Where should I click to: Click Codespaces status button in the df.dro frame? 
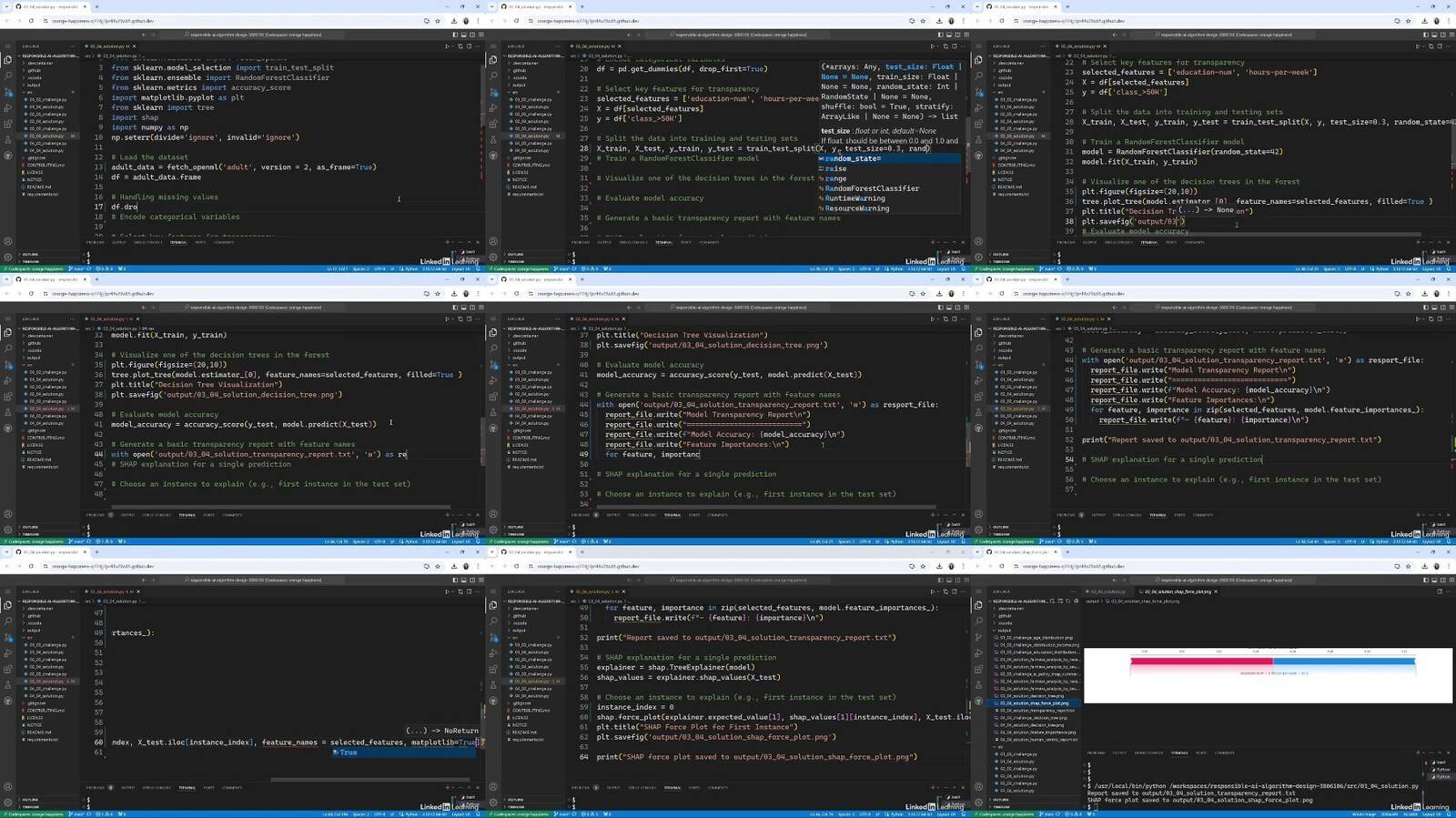click(x=33, y=268)
